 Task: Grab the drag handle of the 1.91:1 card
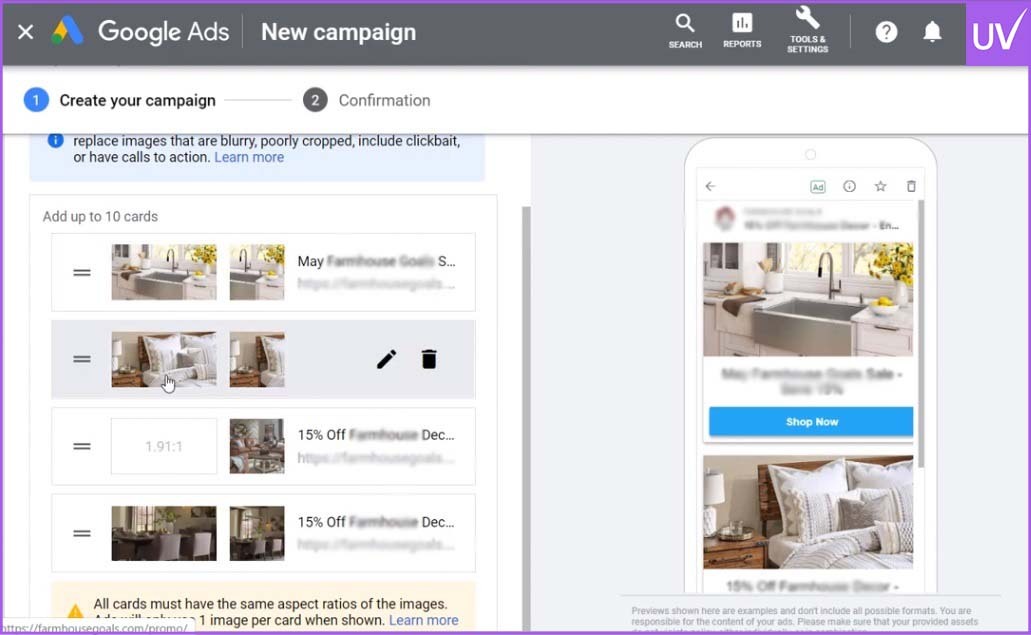click(x=82, y=446)
